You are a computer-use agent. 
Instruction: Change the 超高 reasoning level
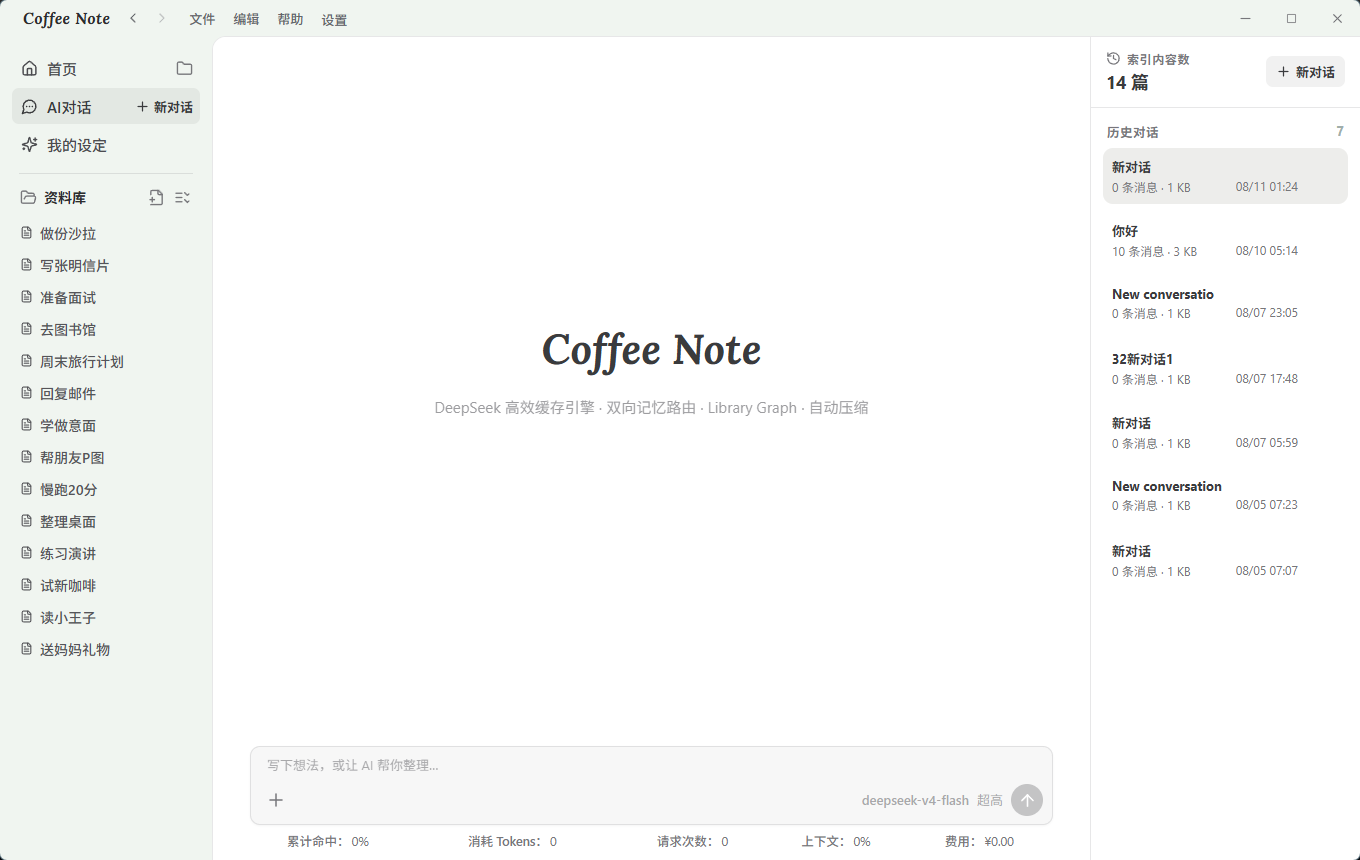click(x=990, y=800)
